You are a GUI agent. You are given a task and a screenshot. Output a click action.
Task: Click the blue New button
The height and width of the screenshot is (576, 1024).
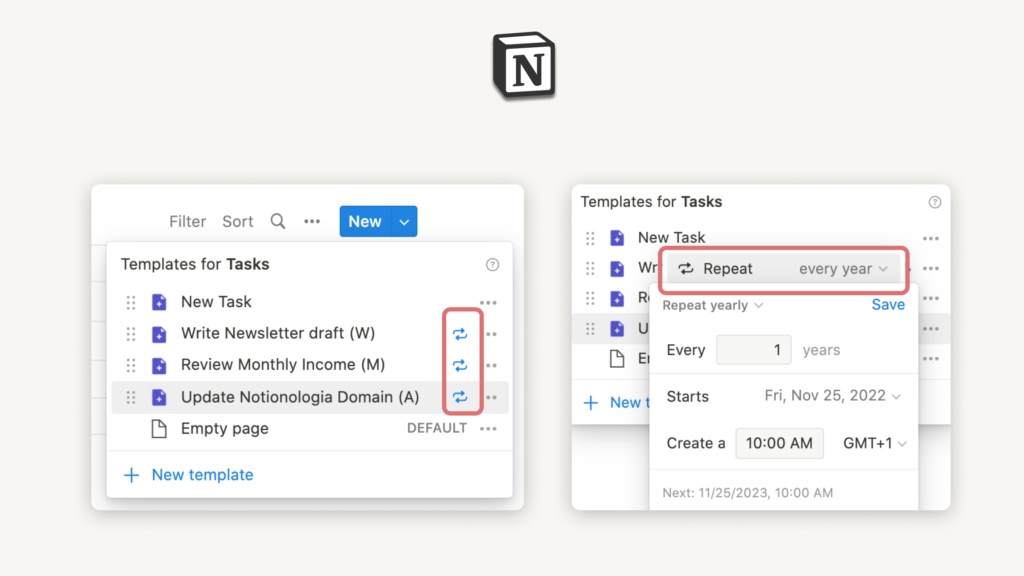click(x=365, y=221)
